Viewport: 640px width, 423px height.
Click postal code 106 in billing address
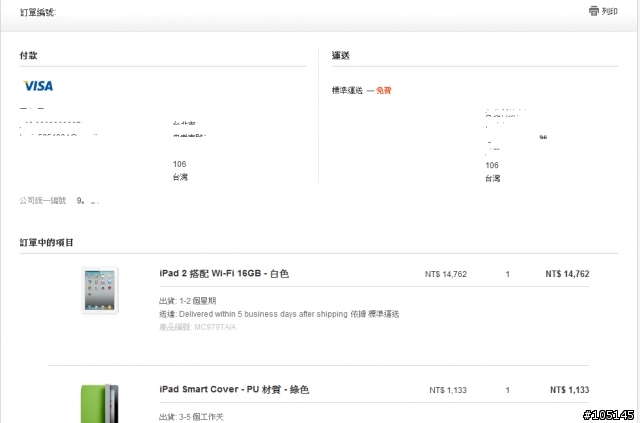(x=179, y=164)
